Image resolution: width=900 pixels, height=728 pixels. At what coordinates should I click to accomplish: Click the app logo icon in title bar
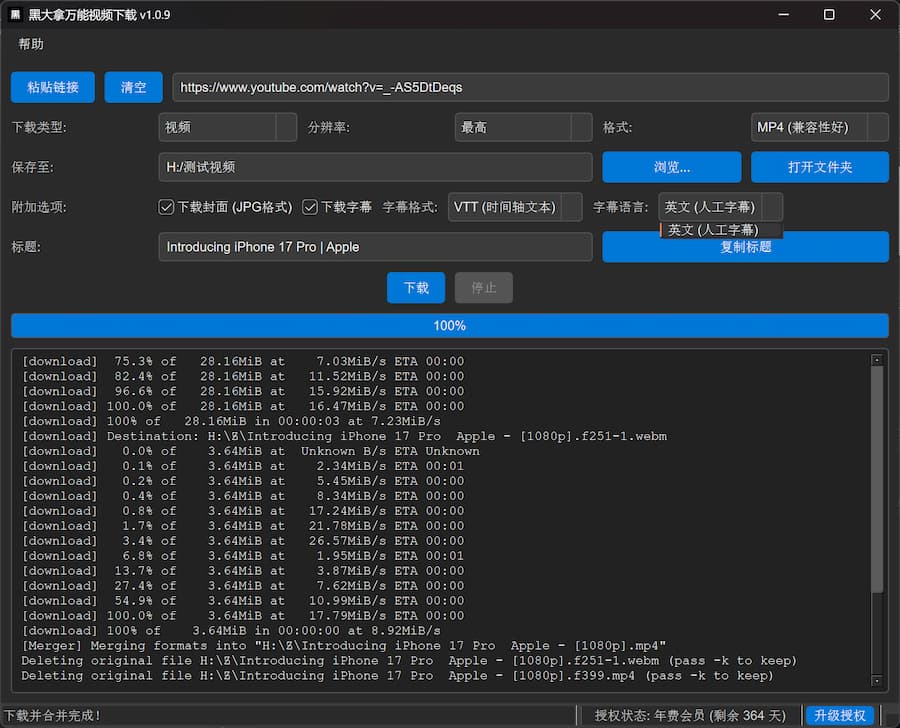[x=15, y=15]
